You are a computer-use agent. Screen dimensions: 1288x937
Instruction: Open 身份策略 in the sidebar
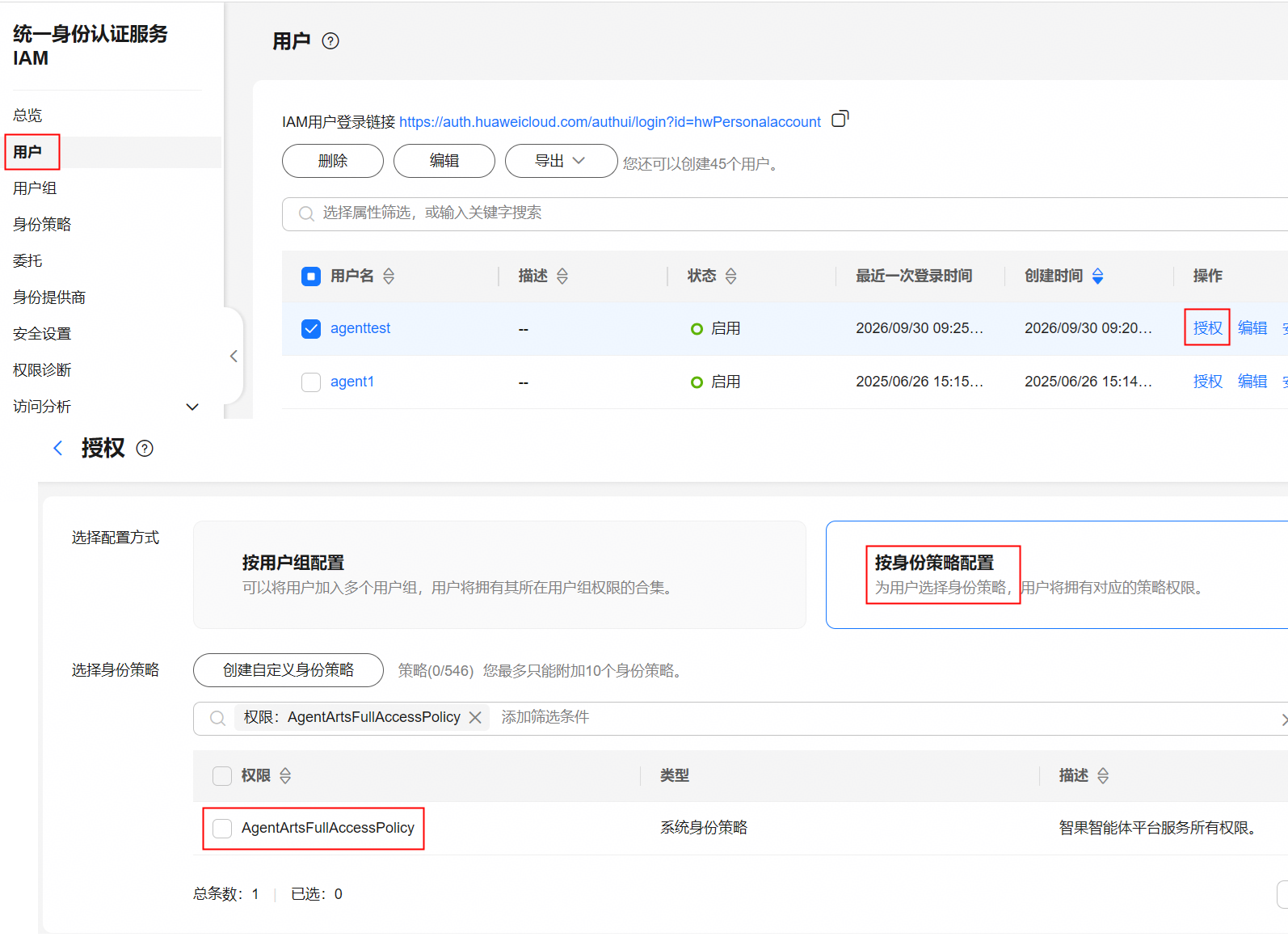pyautogui.click(x=42, y=225)
